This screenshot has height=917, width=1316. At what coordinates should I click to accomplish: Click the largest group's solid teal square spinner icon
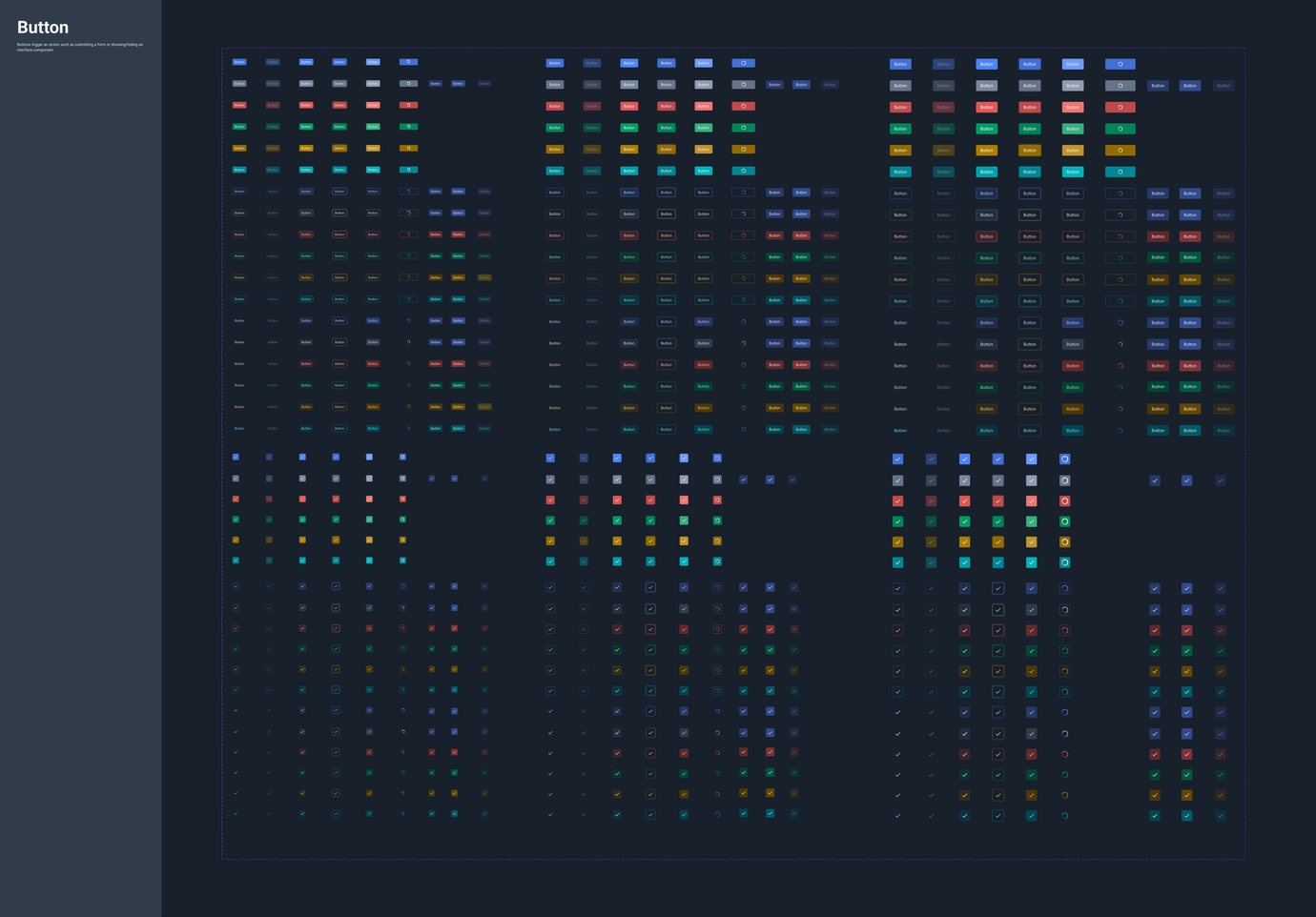tap(1064, 562)
